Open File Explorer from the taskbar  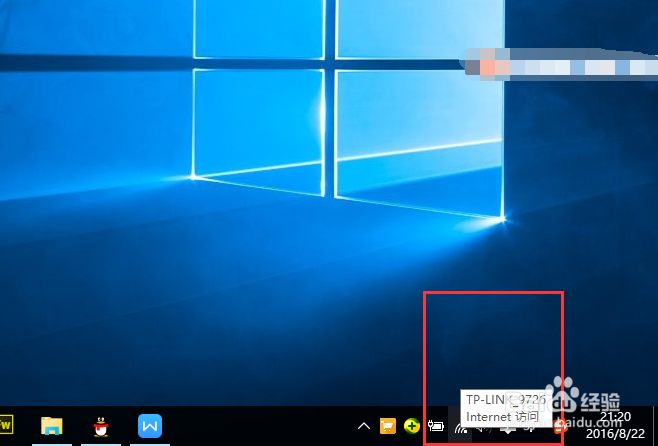pyautogui.click(x=52, y=426)
